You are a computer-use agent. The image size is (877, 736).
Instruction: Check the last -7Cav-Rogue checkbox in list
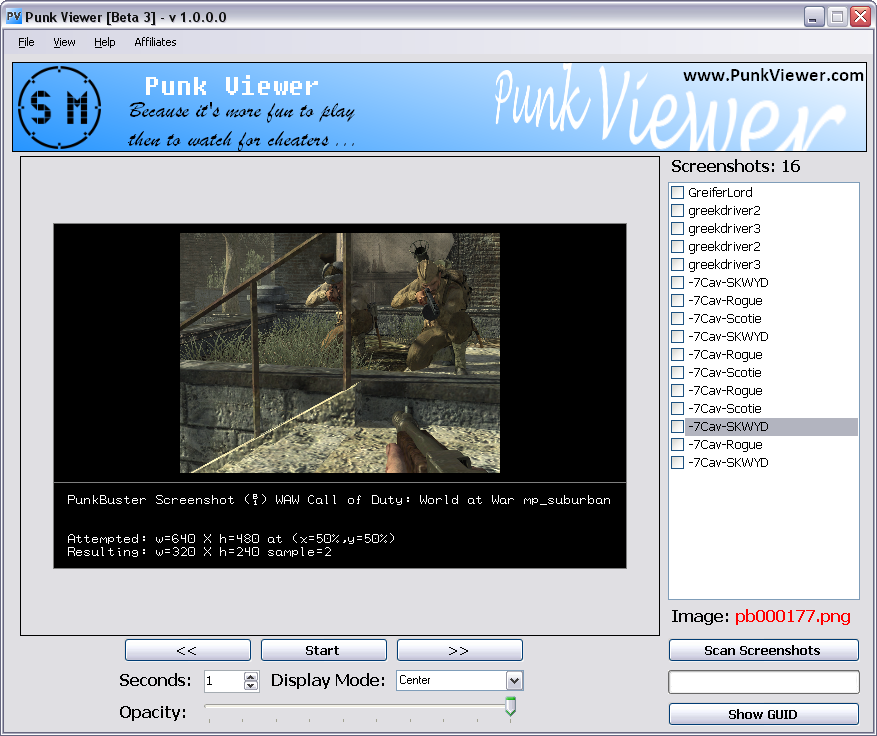677,445
